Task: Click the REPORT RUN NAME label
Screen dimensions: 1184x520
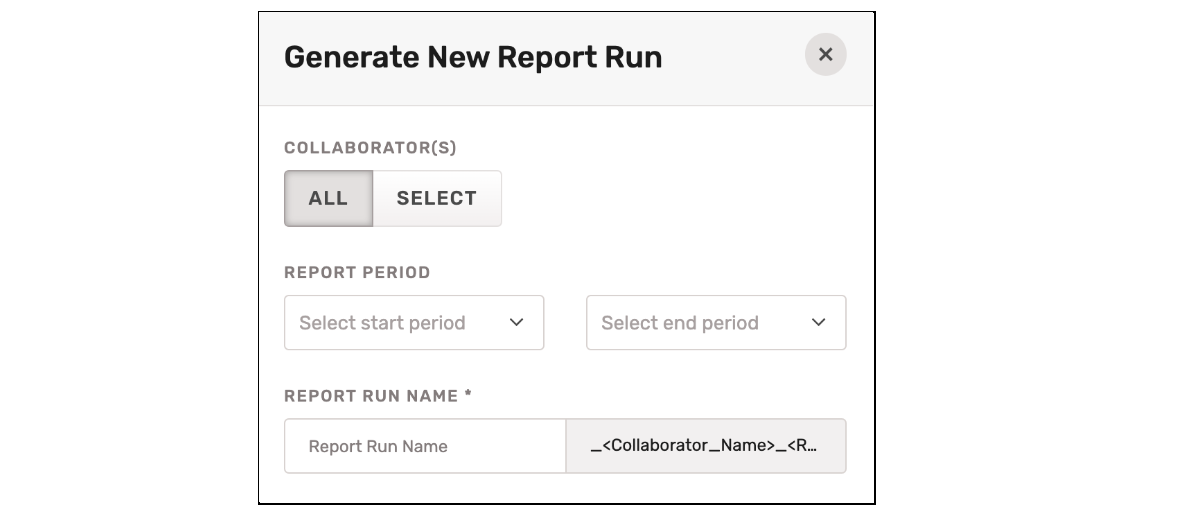Action: (x=371, y=396)
